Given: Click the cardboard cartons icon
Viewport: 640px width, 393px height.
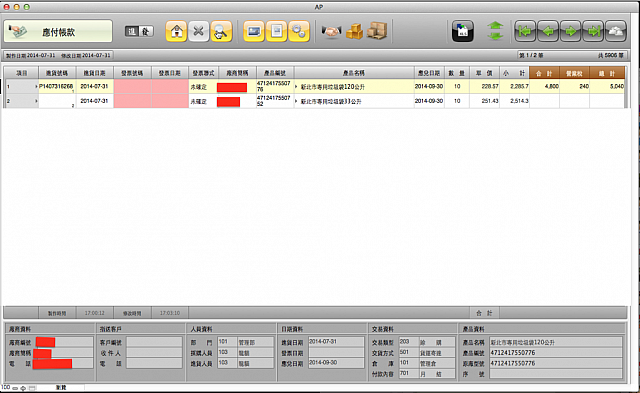Looking at the screenshot, I should coord(377,31).
